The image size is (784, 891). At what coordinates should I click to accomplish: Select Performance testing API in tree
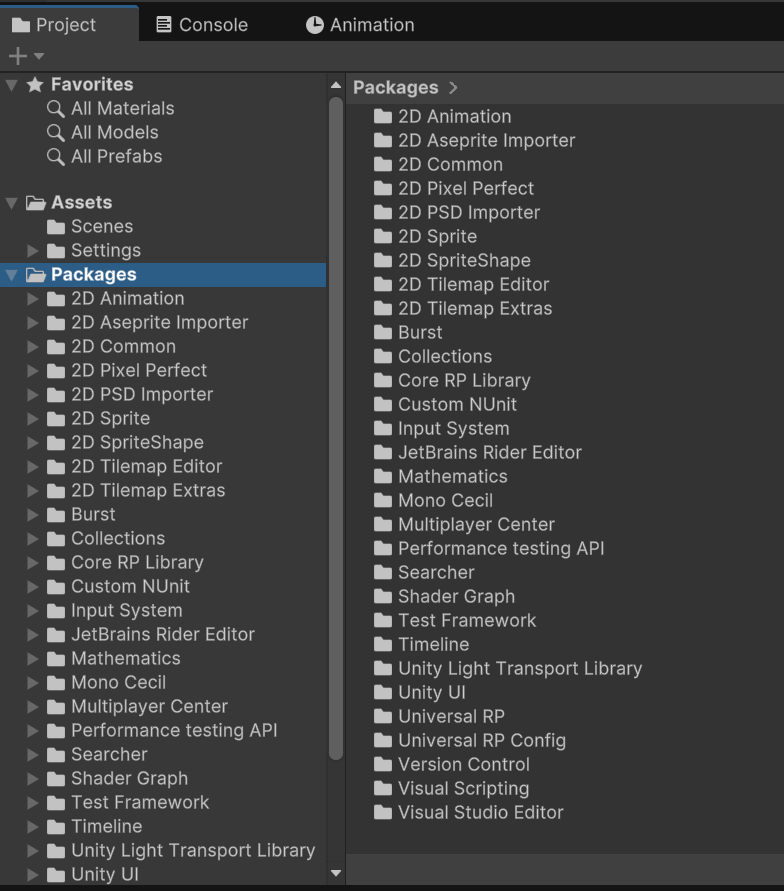[x=163, y=731]
